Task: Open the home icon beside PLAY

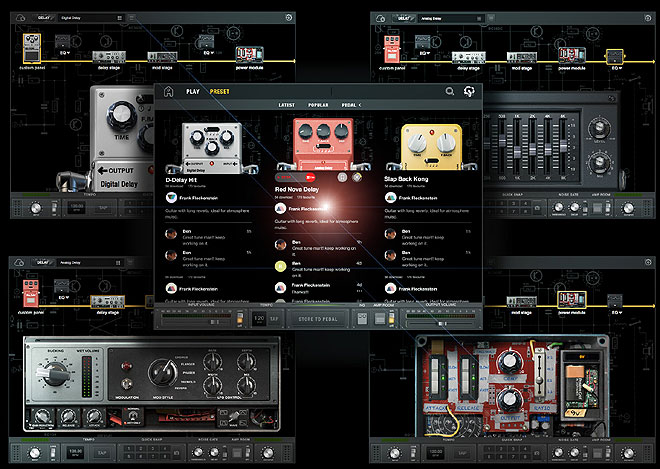Action: (x=169, y=92)
